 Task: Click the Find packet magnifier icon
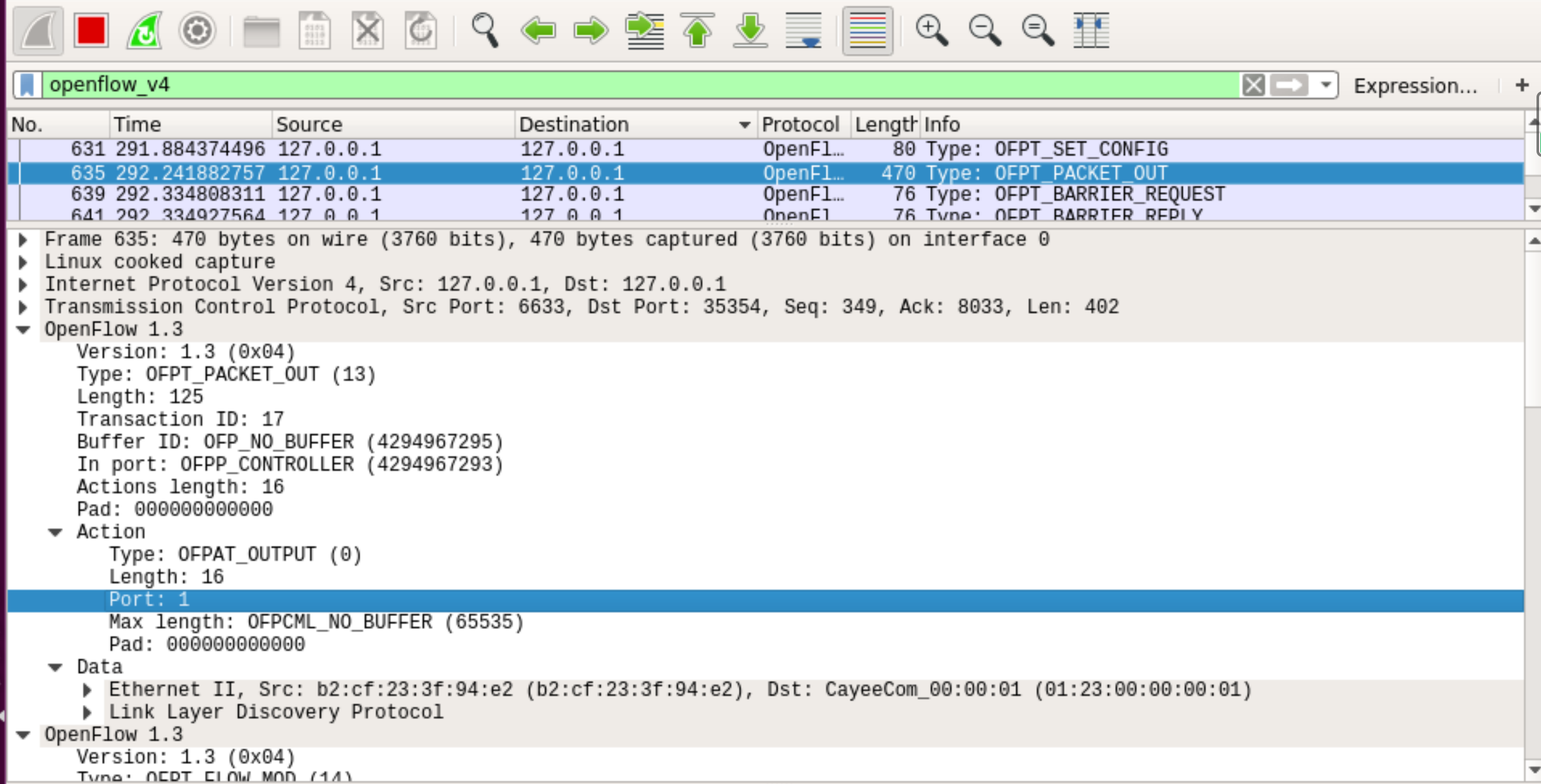pos(484,30)
